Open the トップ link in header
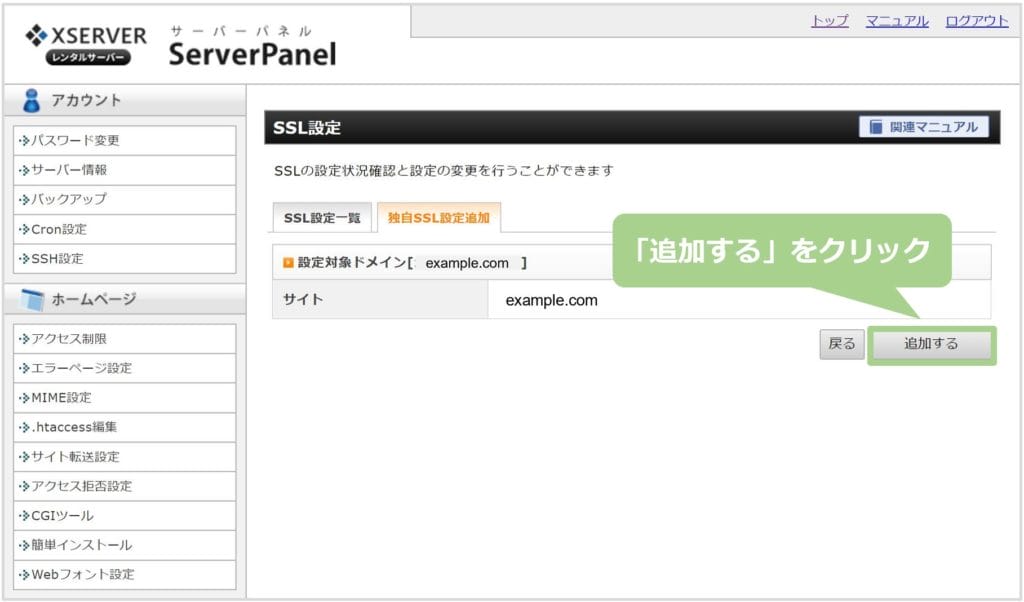The width and height of the screenshot is (1024, 602). point(829,21)
